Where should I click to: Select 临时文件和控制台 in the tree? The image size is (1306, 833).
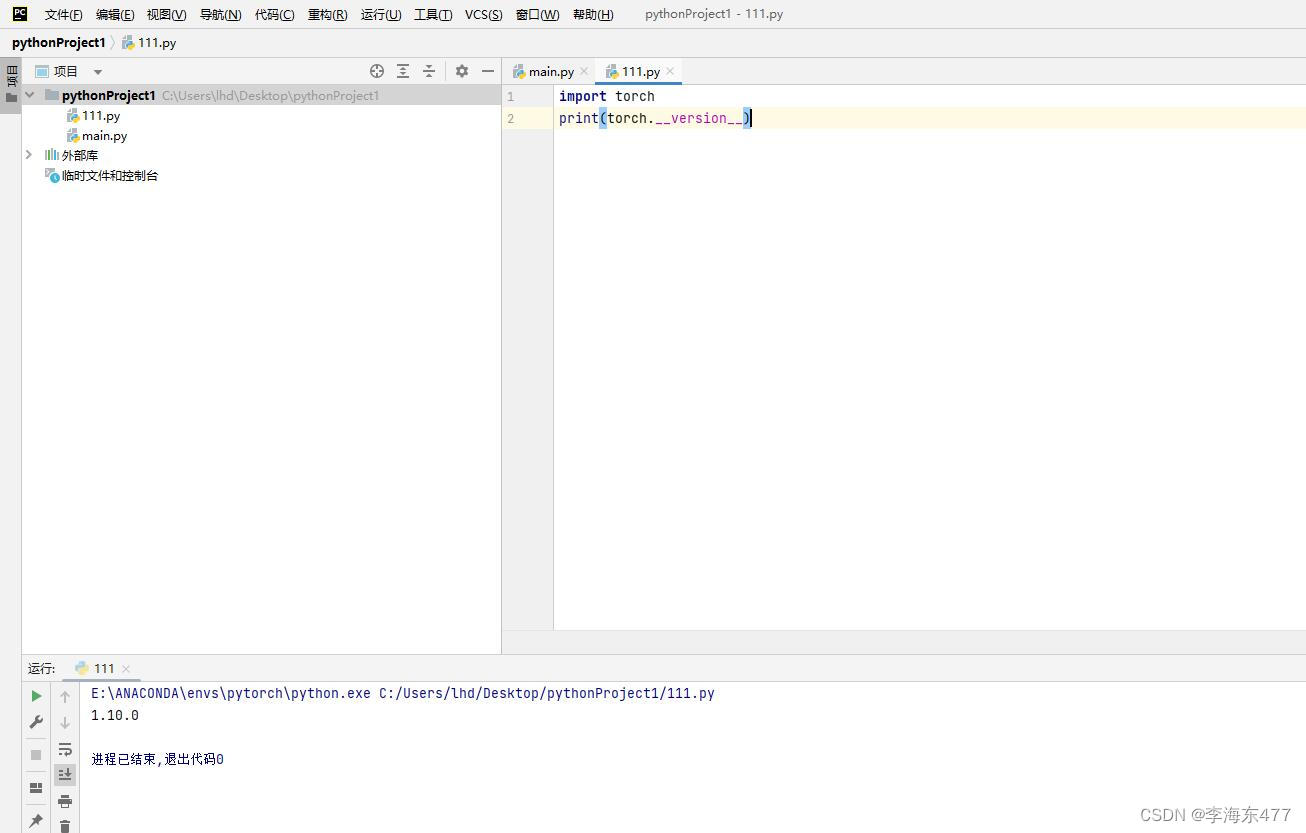point(101,176)
